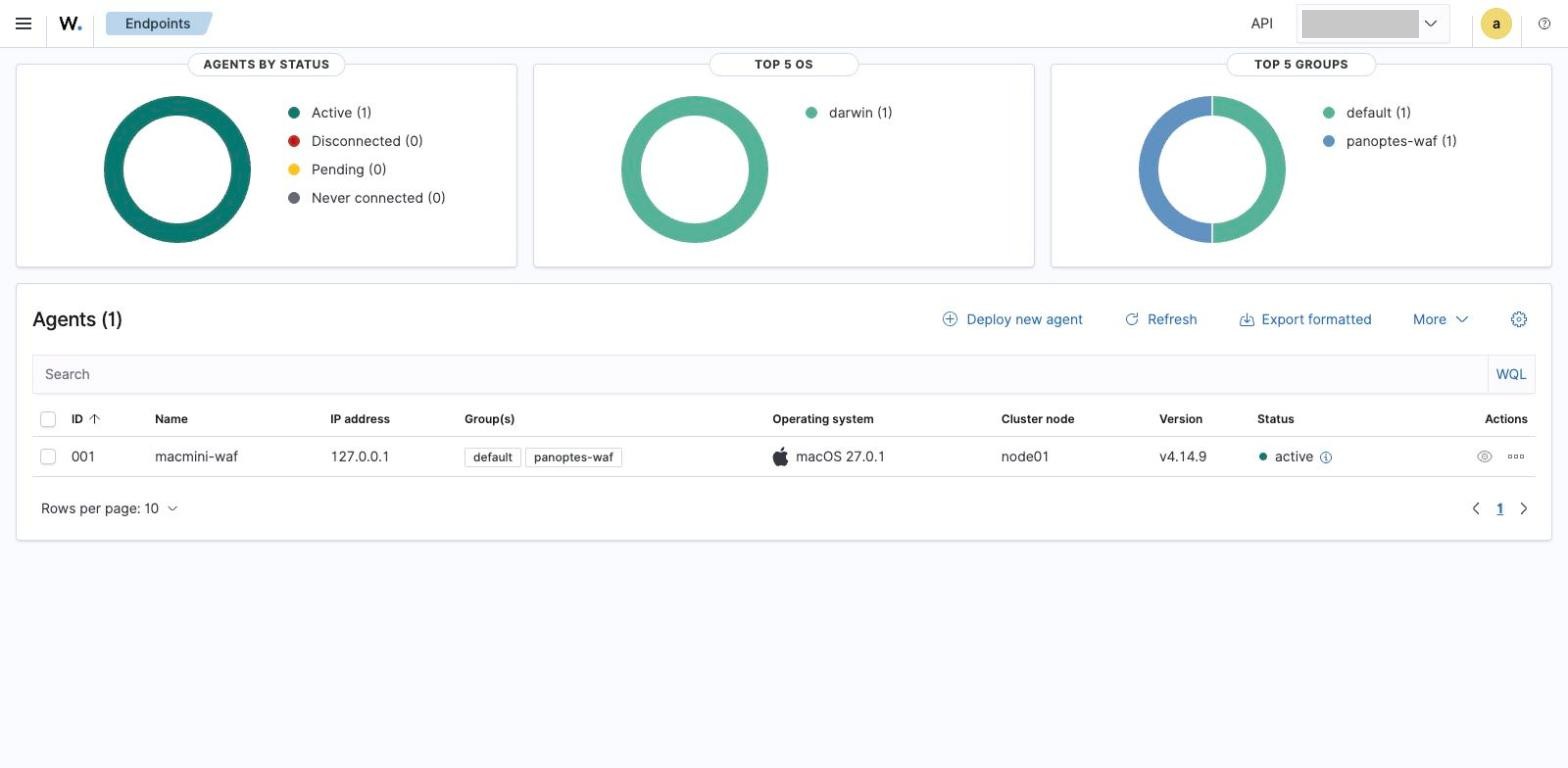Screen dimensions: 1568x768
Task: Click Export formatted
Action: click(1305, 319)
